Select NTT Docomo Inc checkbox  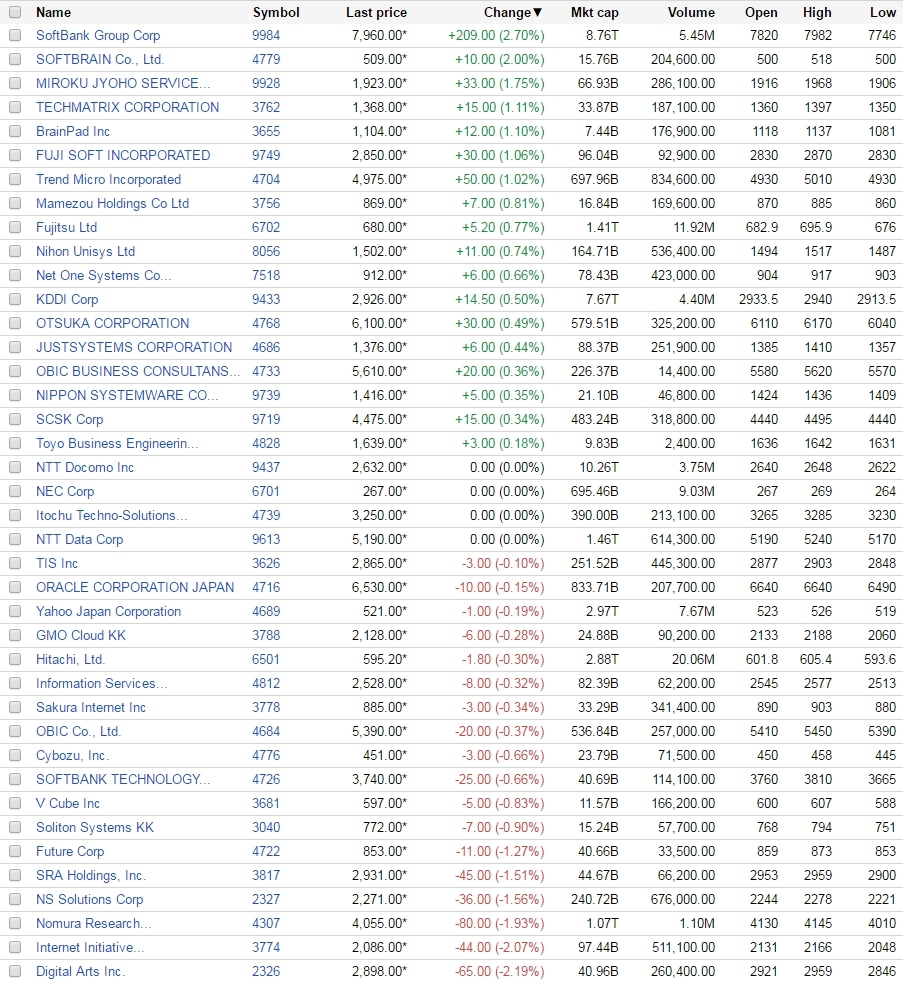(15, 468)
